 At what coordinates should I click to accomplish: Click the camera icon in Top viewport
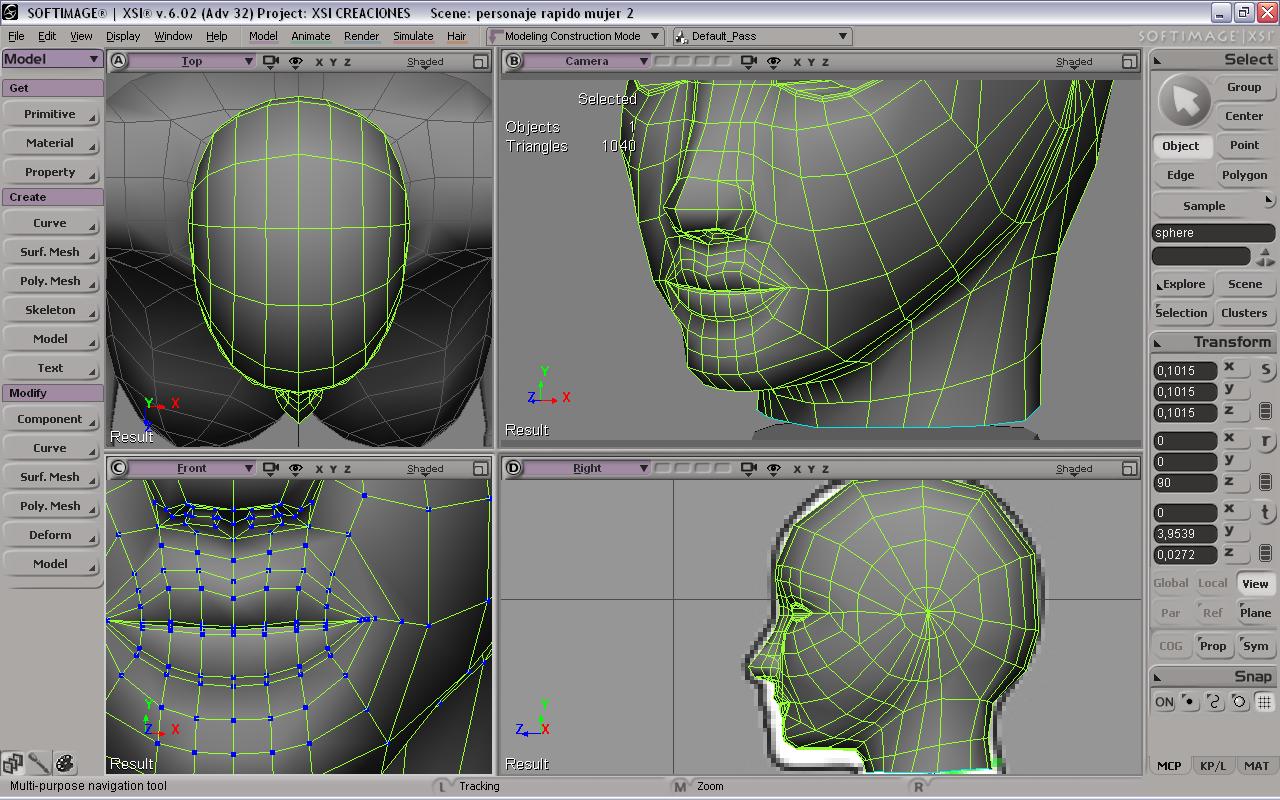click(270, 61)
